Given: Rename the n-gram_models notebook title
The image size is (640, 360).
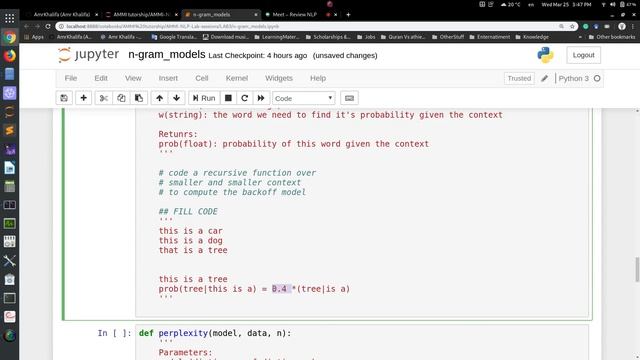Looking at the screenshot, I should [167, 55].
